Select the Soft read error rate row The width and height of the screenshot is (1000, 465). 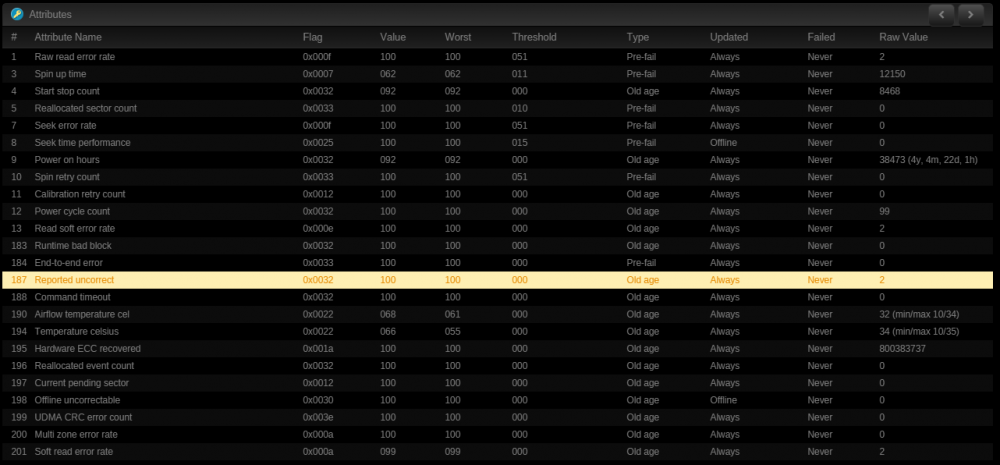(497, 452)
